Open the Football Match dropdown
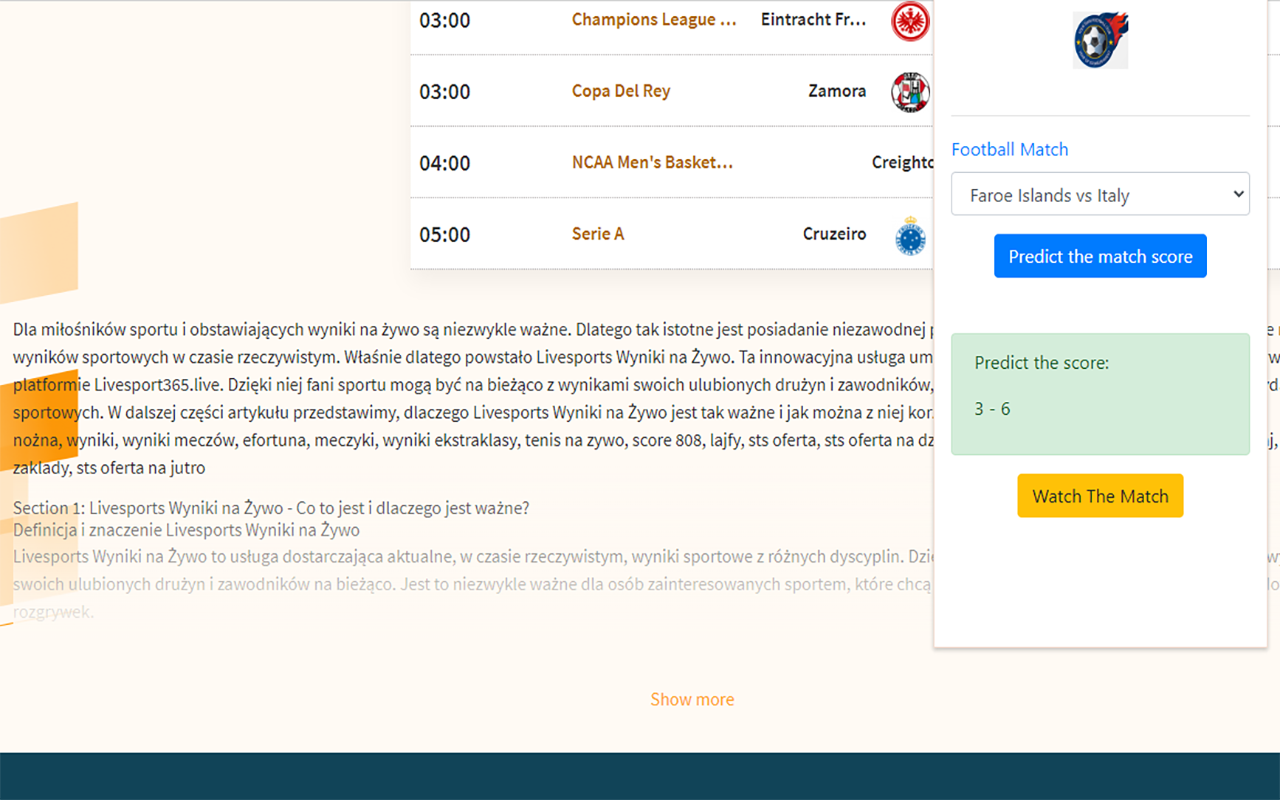Viewport: 1280px width, 800px height. (x=1100, y=195)
